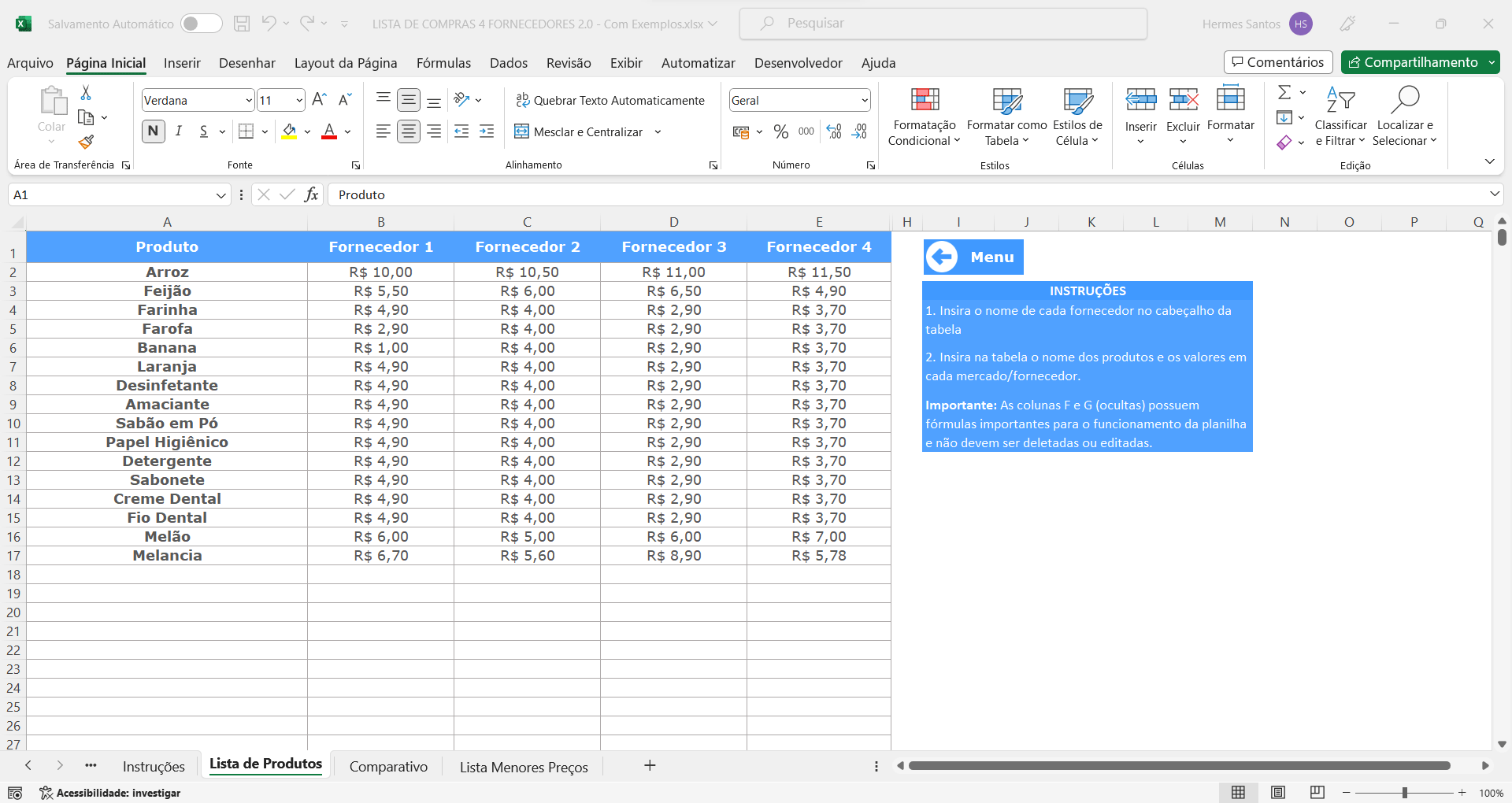
Task: Switch to Page Layout view in status bar
Action: point(1278,793)
